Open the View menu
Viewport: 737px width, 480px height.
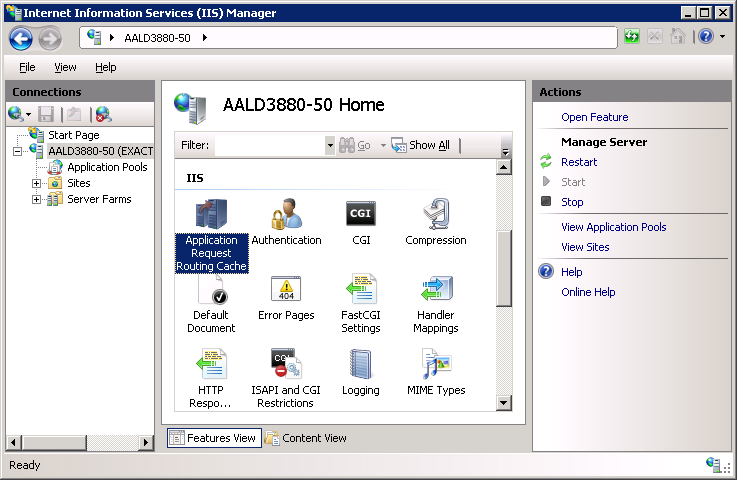click(x=65, y=67)
